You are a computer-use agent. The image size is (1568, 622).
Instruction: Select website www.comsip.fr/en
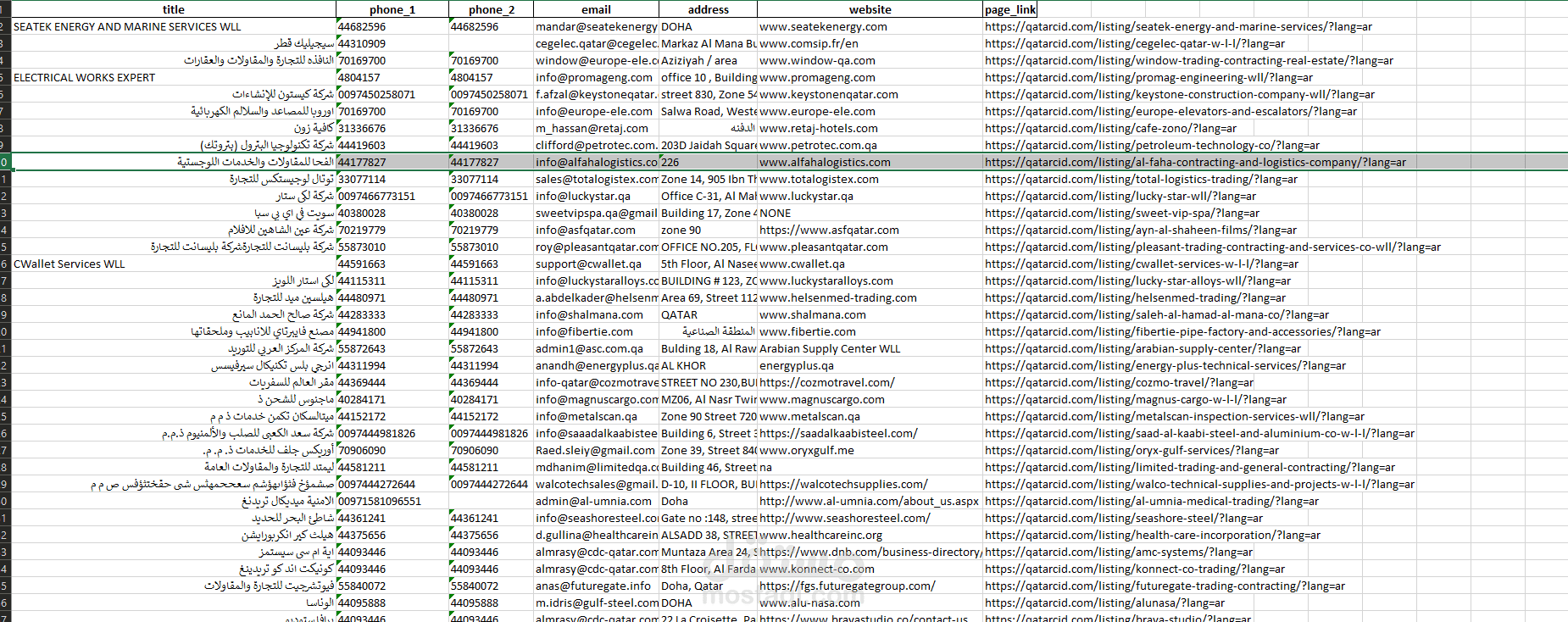pos(870,43)
